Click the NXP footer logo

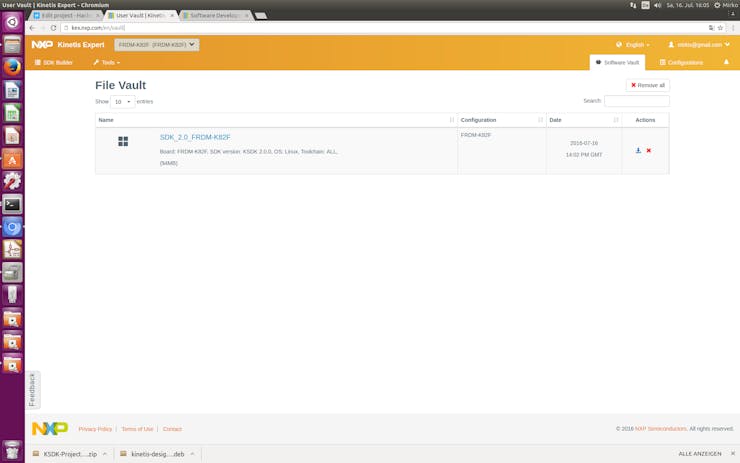click(50, 429)
